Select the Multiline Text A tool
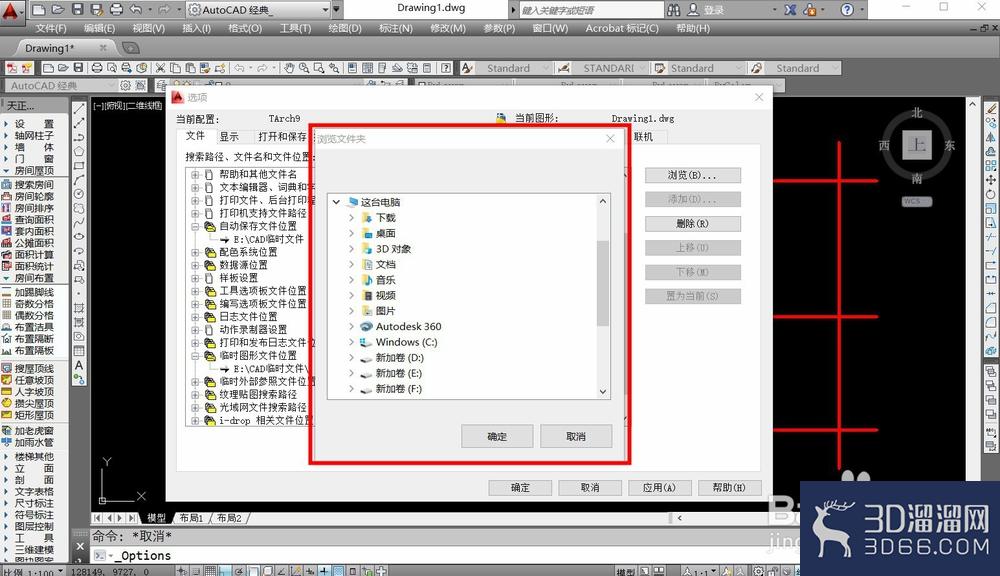This screenshot has width=1000, height=576. pyautogui.click(x=79, y=366)
